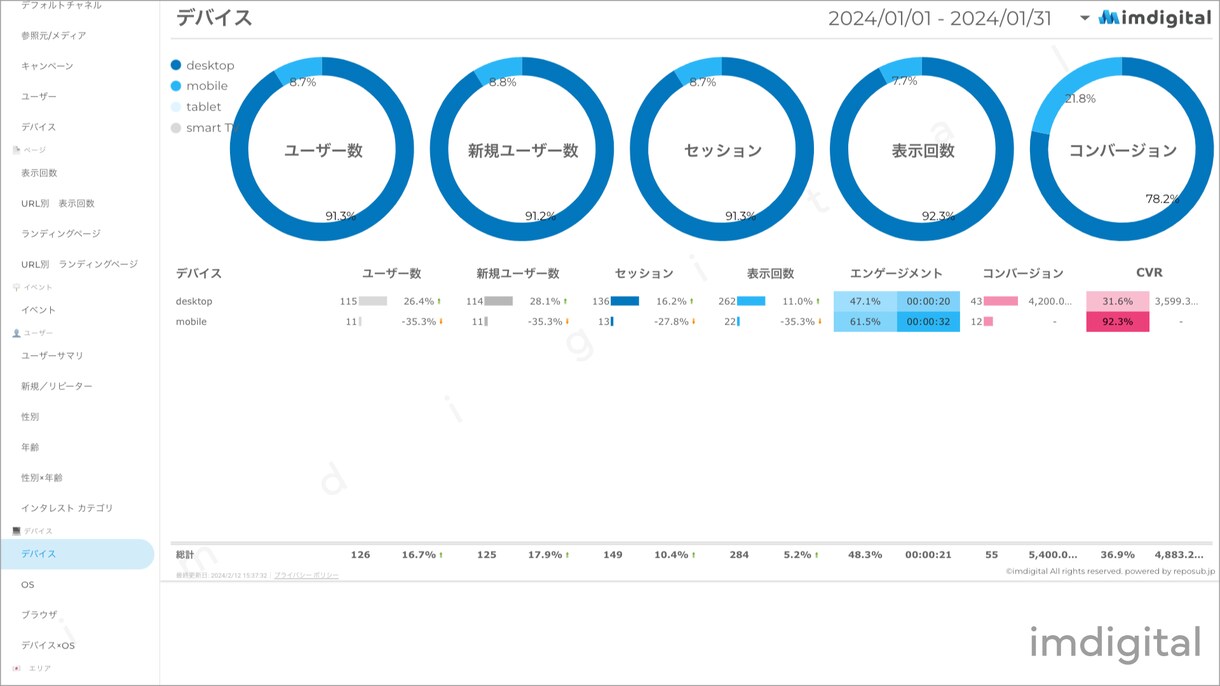The image size is (1220, 686).
Task: Open the OS page in the sidebar
Action: coord(28,584)
